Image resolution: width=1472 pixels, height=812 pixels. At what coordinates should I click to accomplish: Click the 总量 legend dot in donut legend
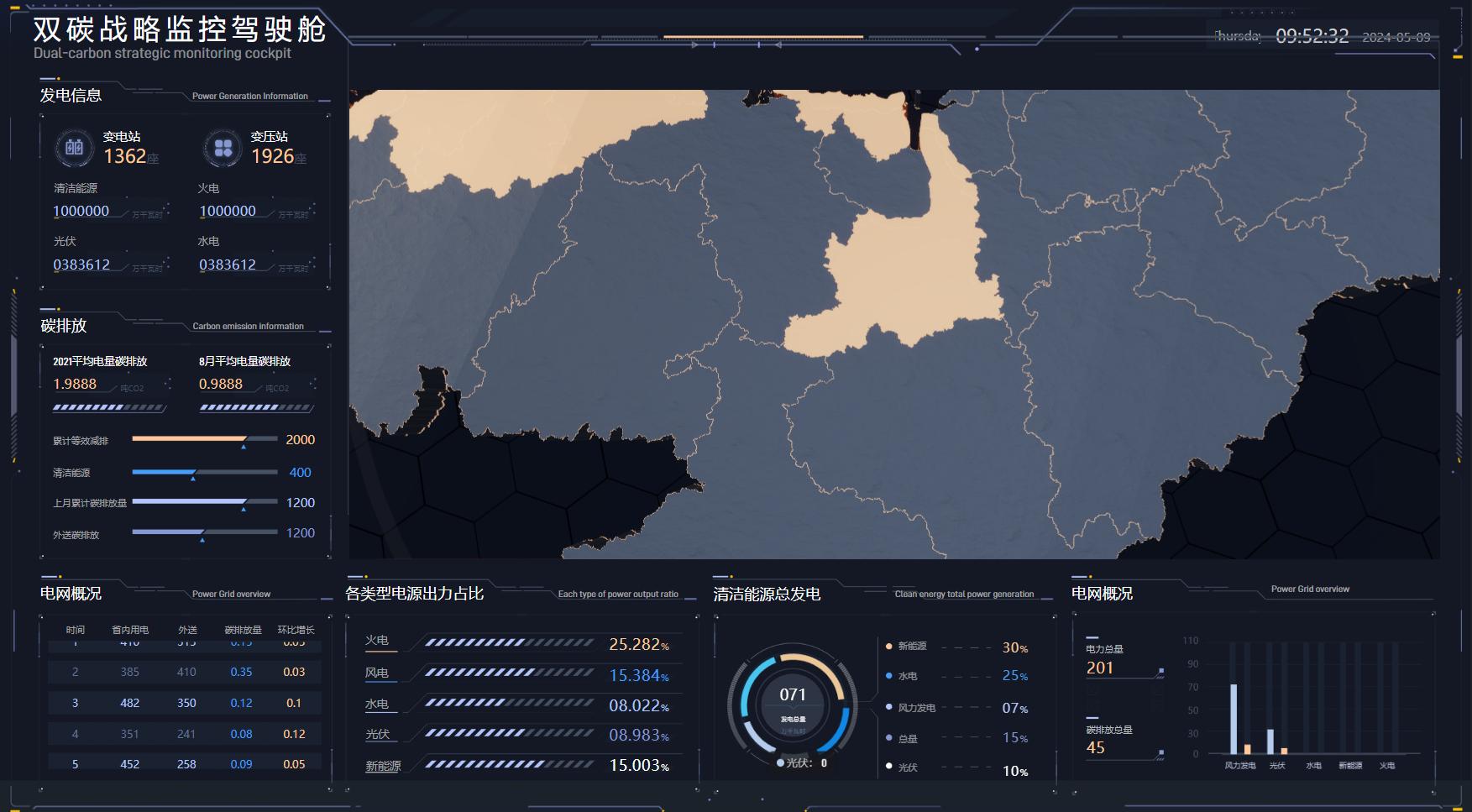click(888, 738)
